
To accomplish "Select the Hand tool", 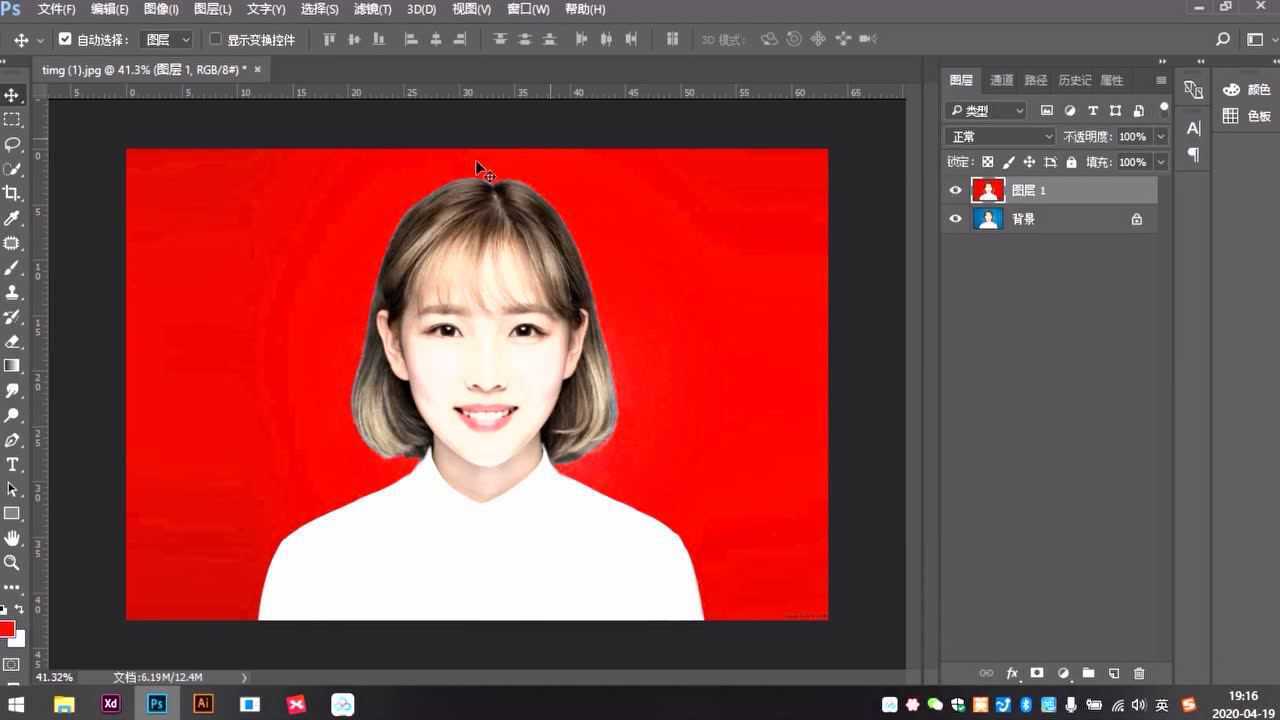I will coord(12,538).
